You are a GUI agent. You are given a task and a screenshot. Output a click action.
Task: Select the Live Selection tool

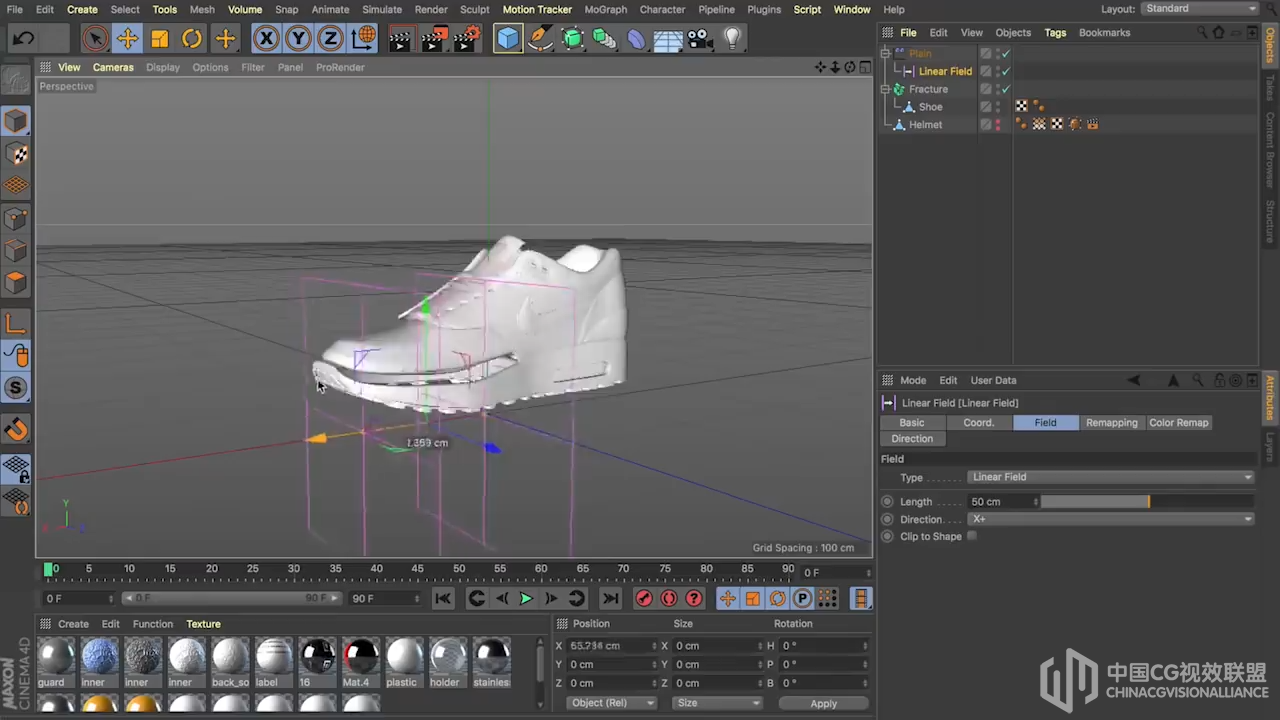[95, 39]
